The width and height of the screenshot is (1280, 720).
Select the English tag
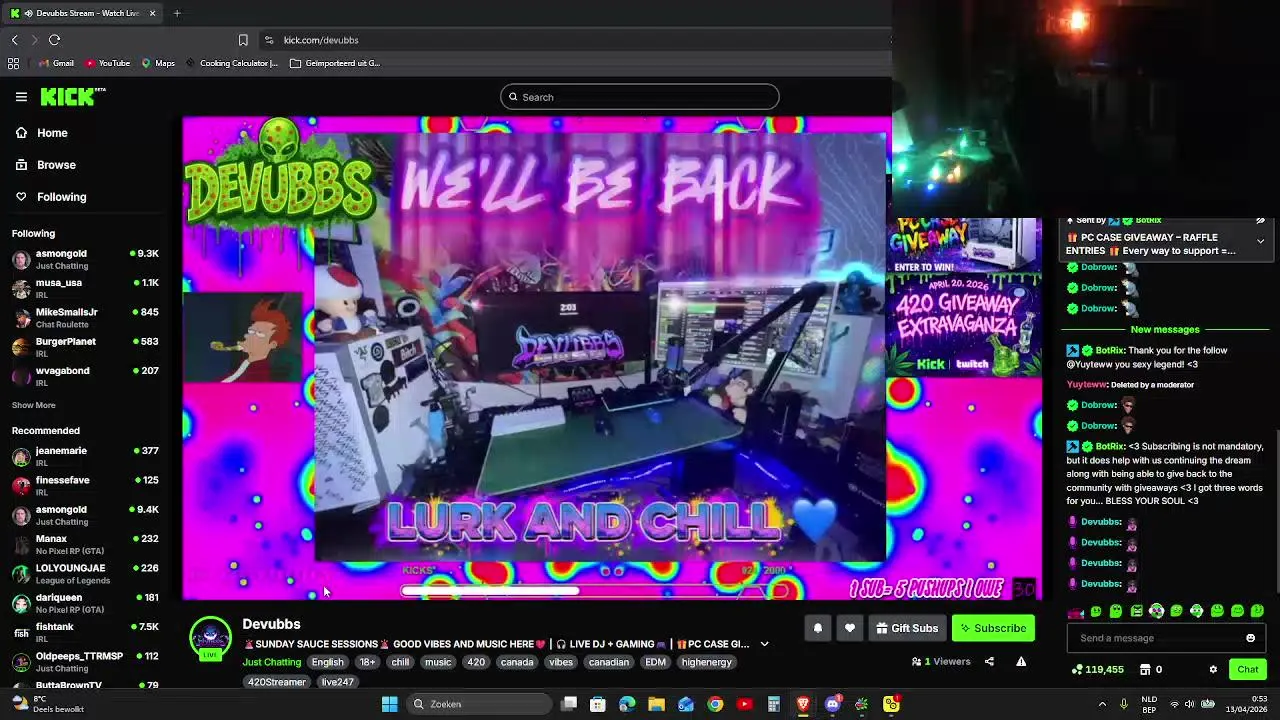pos(327,662)
